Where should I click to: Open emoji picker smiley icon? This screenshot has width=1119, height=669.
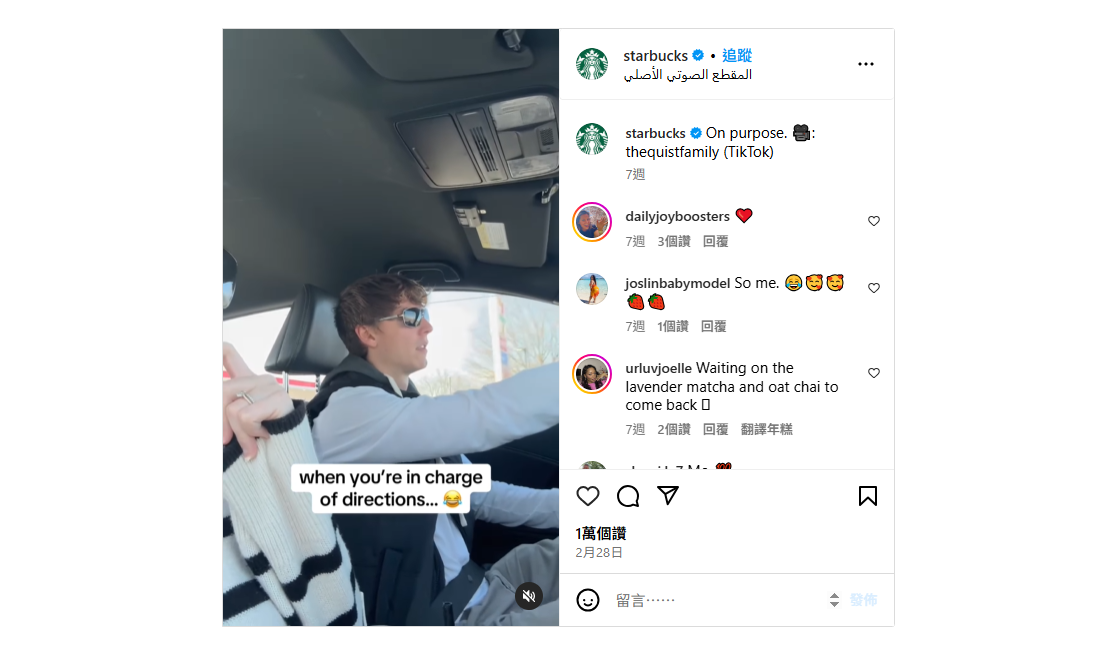(x=587, y=600)
